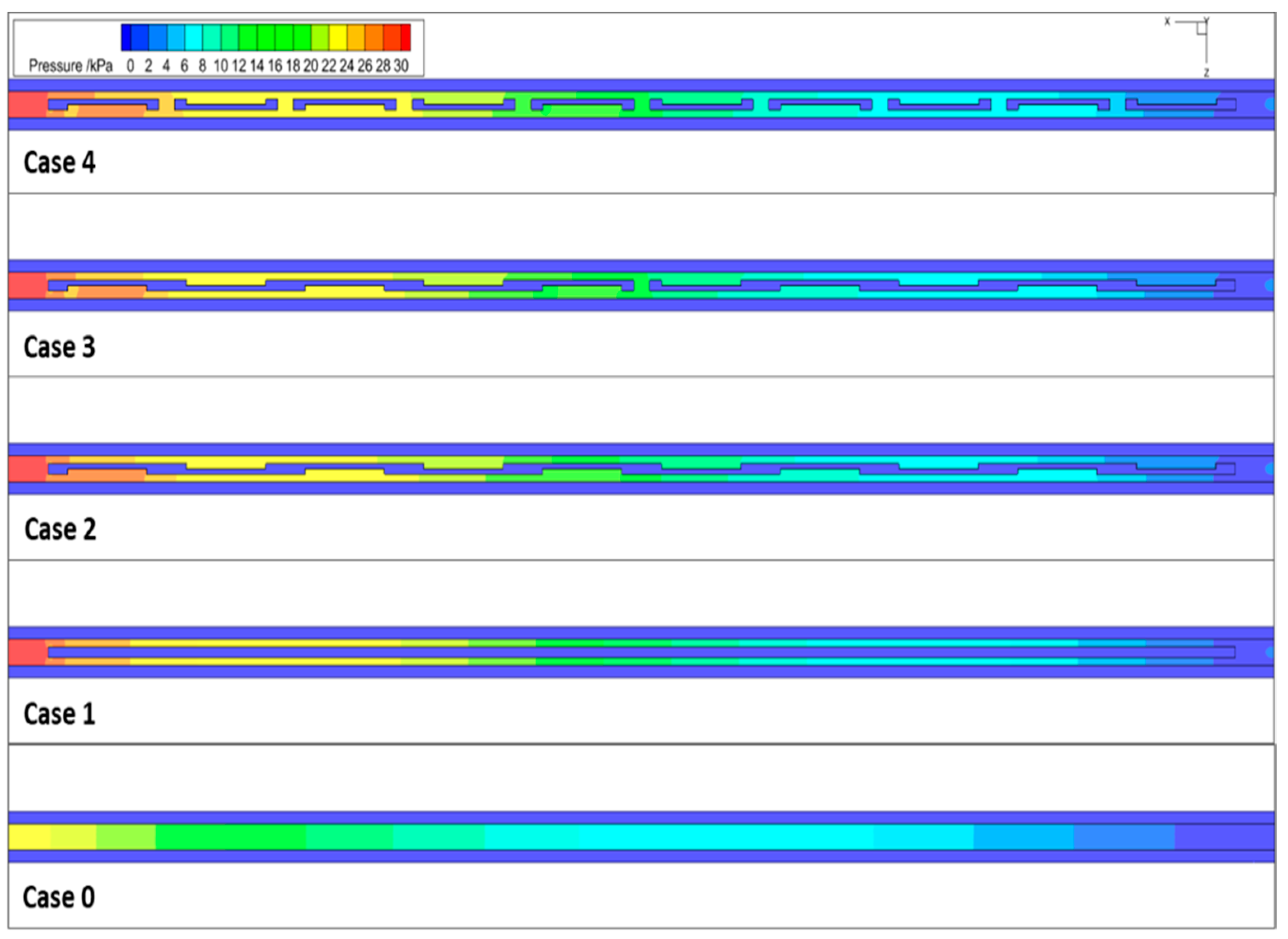Click the red inlet region of Case 4
The image size is (1288, 939).
pos(27,105)
